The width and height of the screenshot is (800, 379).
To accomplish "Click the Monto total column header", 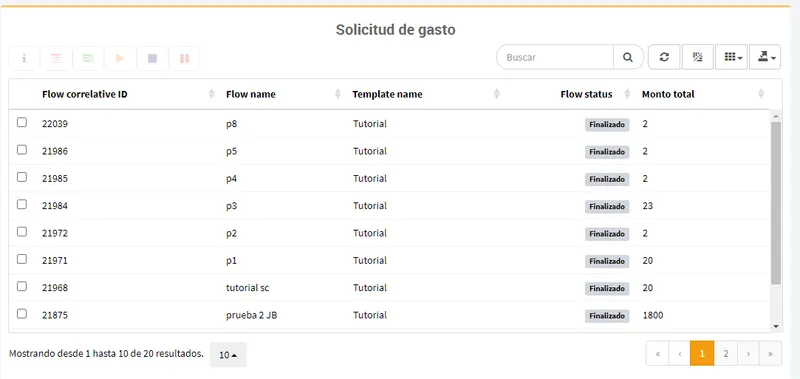I will pyautogui.click(x=668, y=94).
